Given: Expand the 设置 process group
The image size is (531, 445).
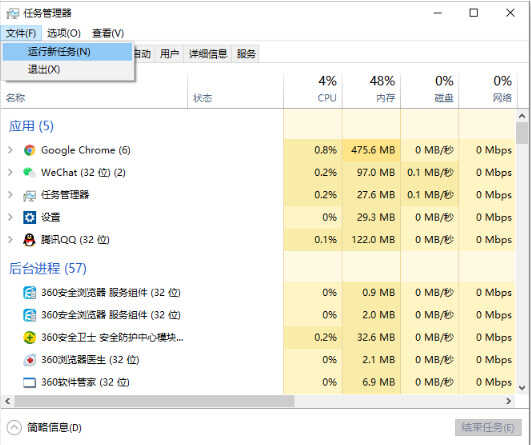Looking at the screenshot, I should tap(10, 217).
